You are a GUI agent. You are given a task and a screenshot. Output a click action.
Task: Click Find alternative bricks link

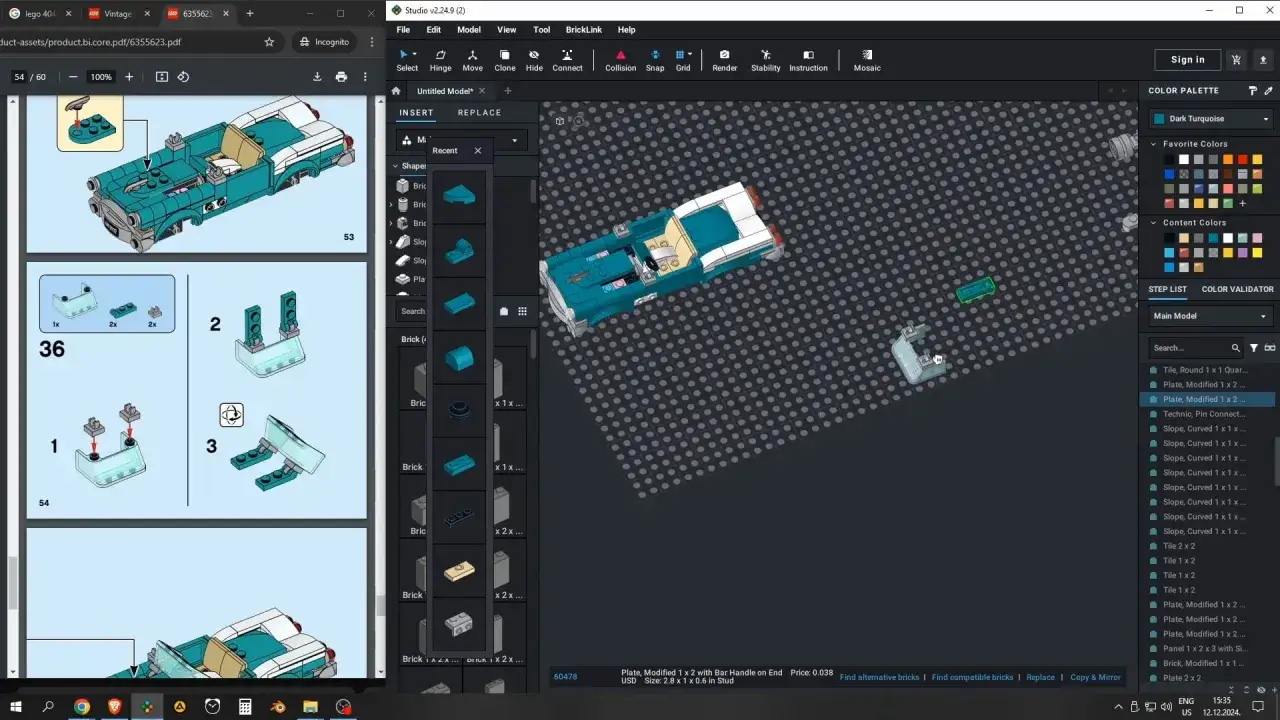pyautogui.click(x=879, y=677)
